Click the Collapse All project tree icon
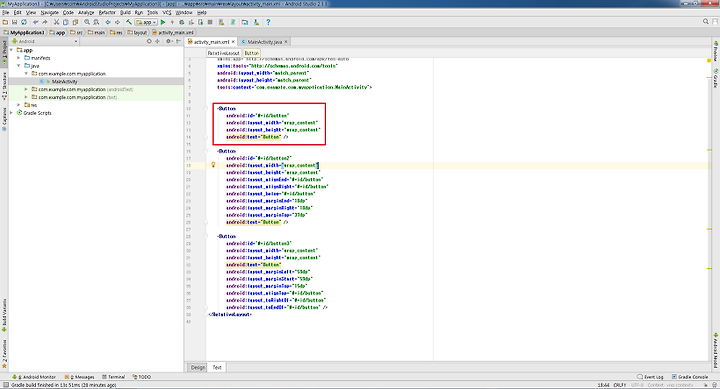Screen dimensions: 720x389 point(157,41)
